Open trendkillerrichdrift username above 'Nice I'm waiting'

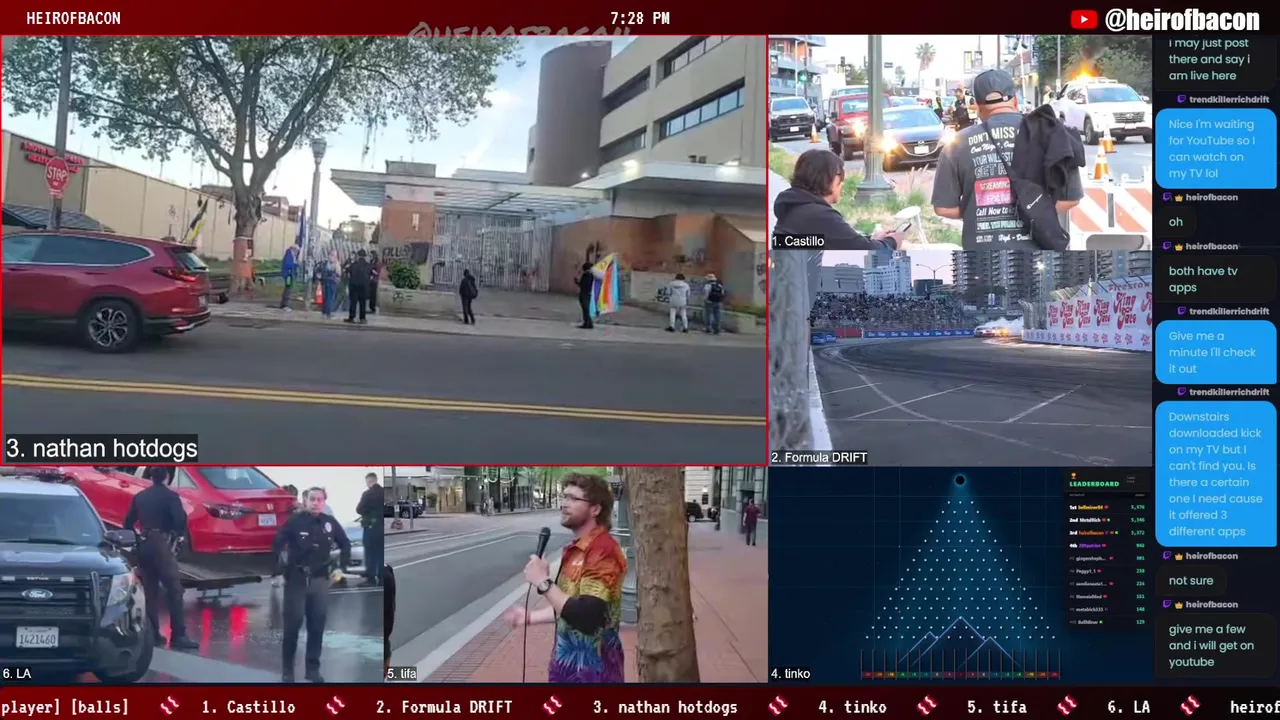[1229, 100]
